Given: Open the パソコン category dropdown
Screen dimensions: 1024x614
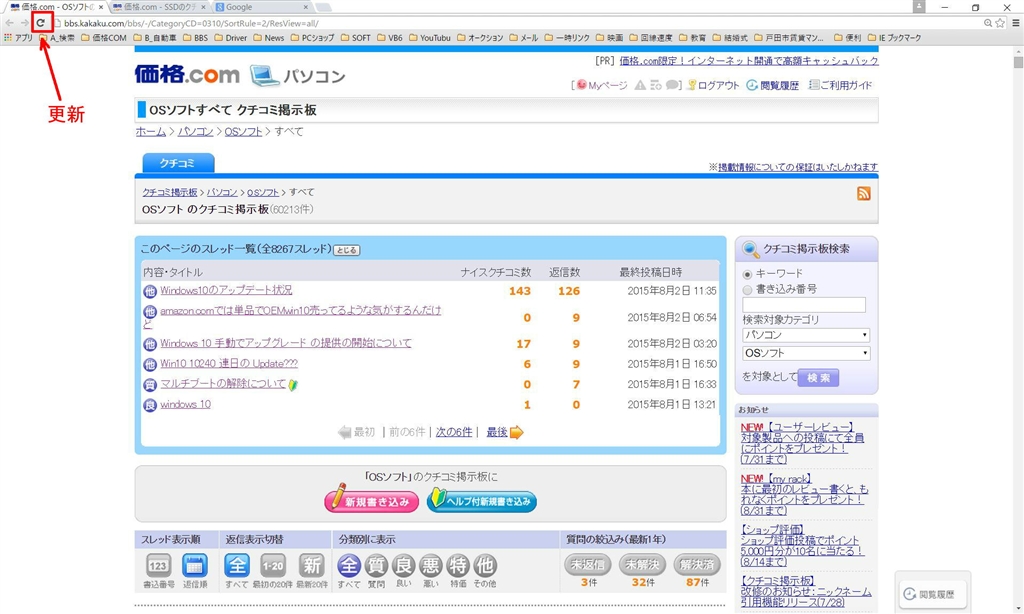Looking at the screenshot, I should [806, 335].
